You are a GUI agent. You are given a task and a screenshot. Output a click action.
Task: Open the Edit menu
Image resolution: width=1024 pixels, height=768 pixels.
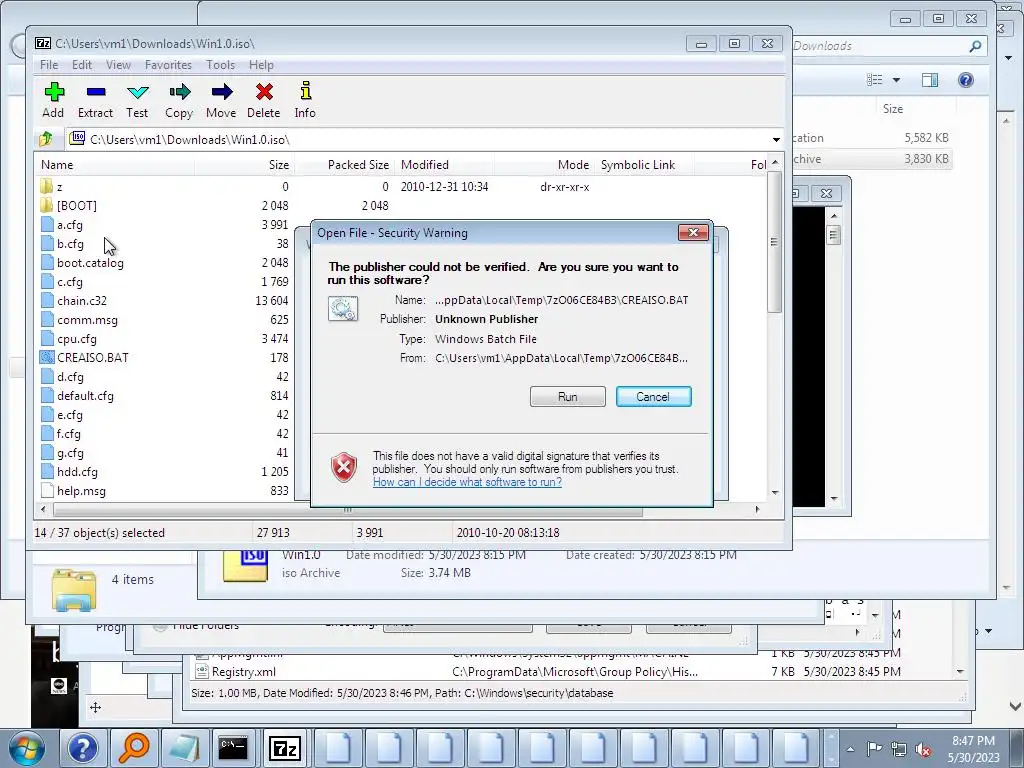[82, 65]
